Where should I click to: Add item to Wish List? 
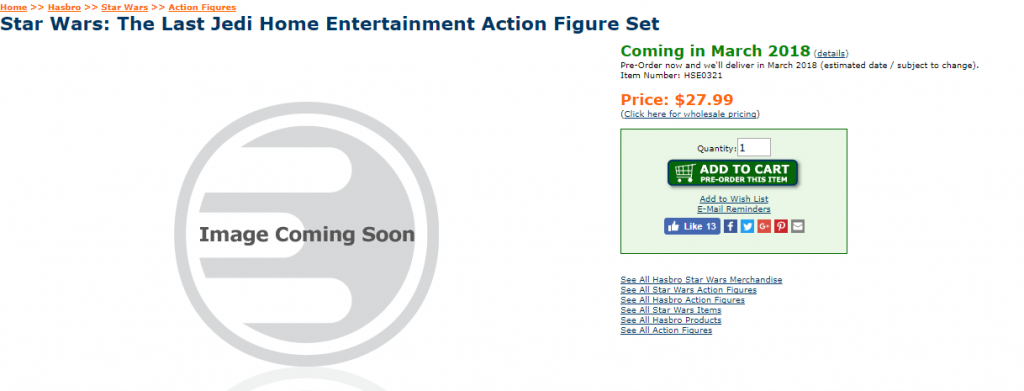(734, 199)
